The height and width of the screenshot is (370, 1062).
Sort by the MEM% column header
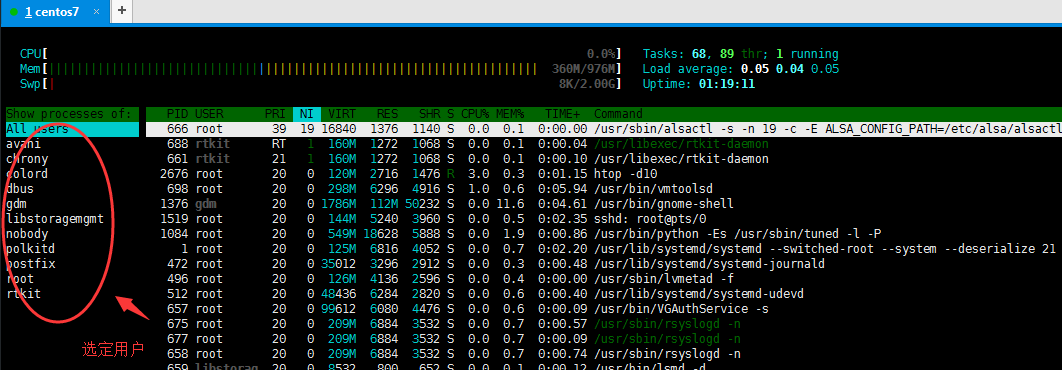pyautogui.click(x=510, y=114)
